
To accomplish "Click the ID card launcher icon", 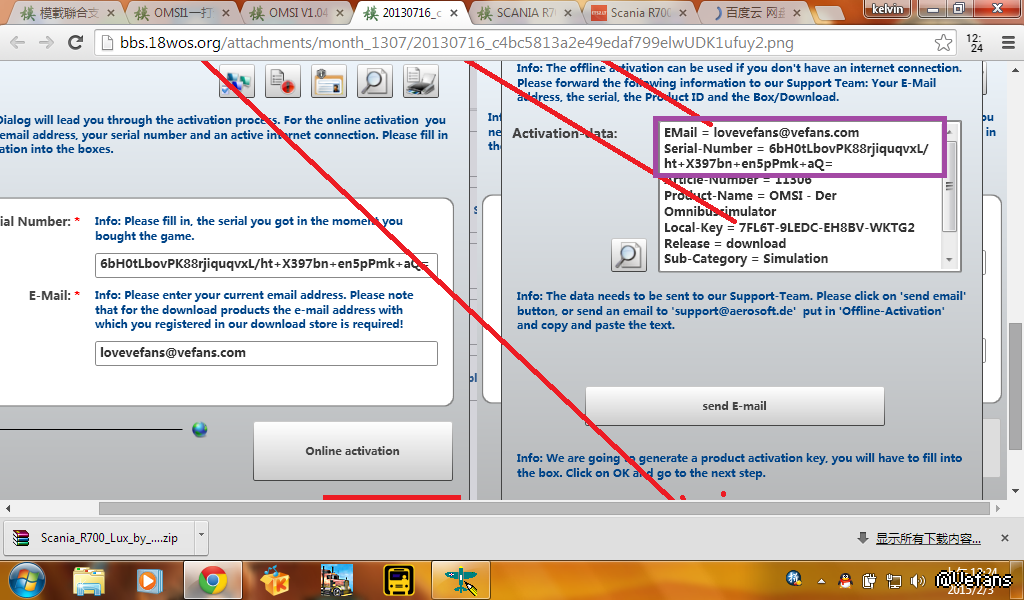I will pyautogui.click(x=328, y=82).
